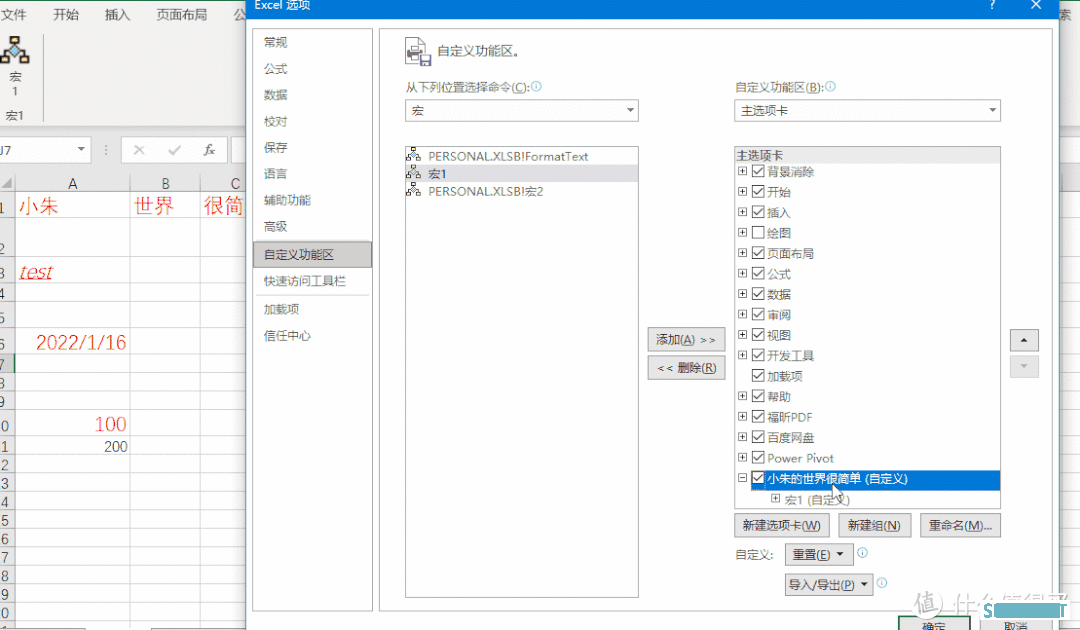Click the confirm checkmark in the formula bar
This screenshot has height=630, width=1080.
(174, 149)
